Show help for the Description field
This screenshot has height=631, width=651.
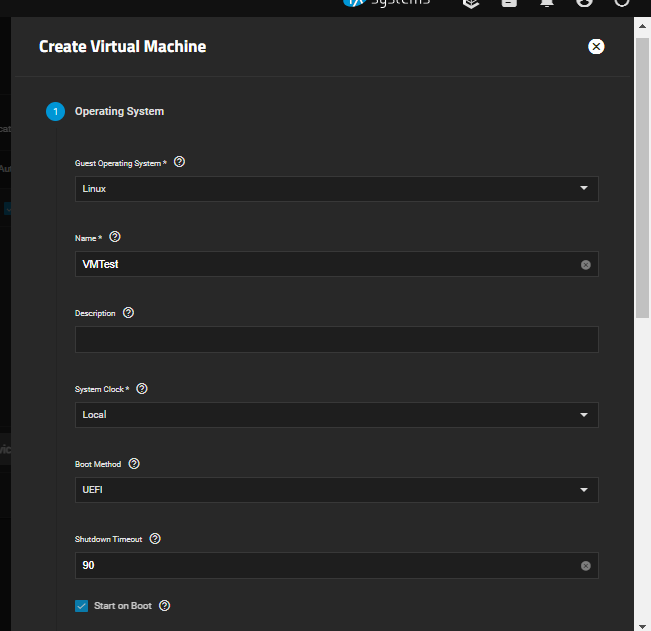128,313
